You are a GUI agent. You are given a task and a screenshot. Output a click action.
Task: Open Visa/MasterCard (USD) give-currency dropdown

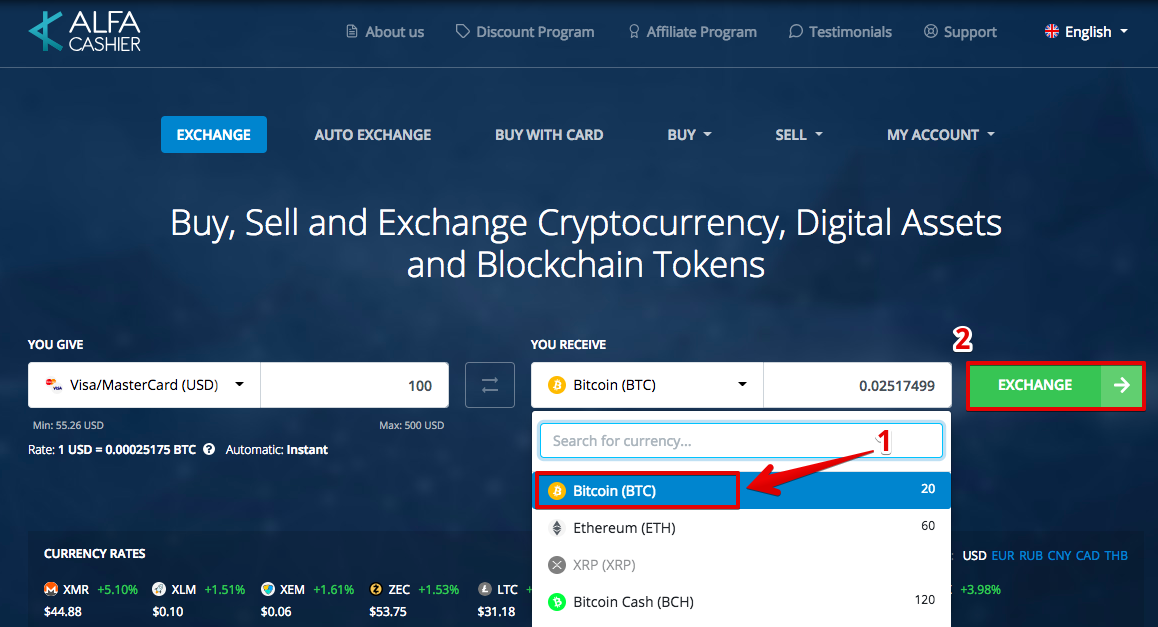[x=144, y=385]
